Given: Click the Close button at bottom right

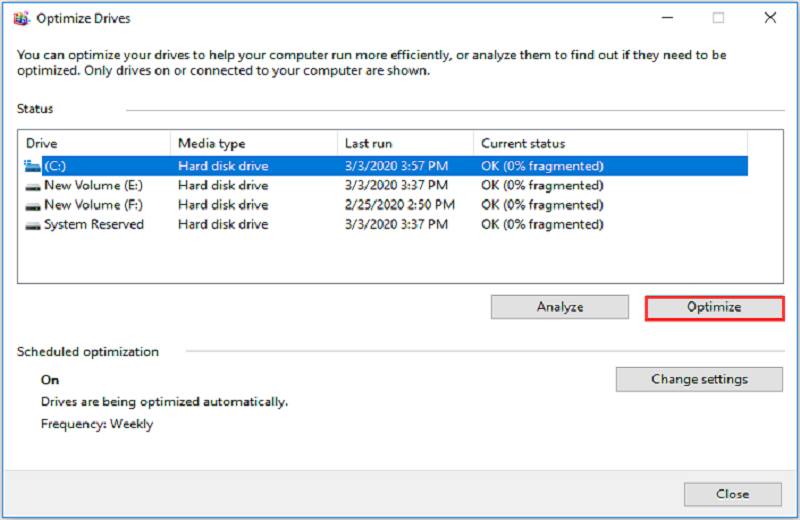Looking at the screenshot, I should [x=732, y=494].
